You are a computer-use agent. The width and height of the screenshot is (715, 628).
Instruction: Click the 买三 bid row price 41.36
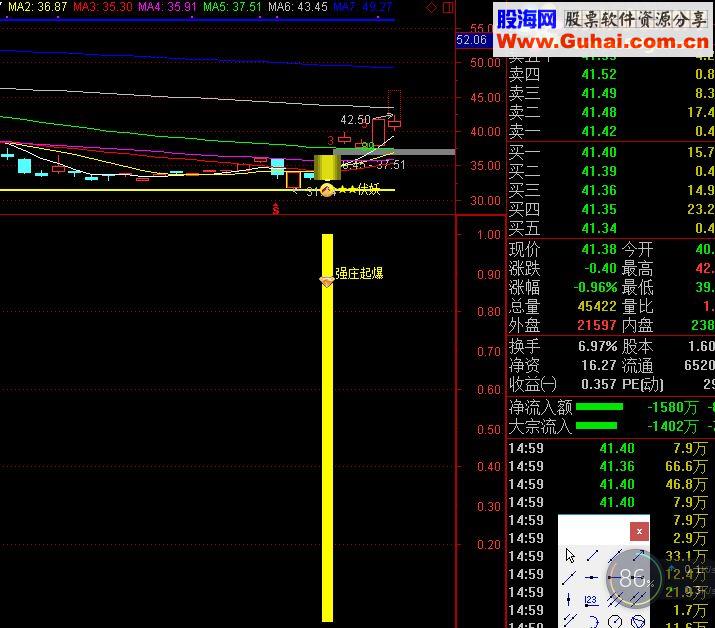[x=599, y=190]
